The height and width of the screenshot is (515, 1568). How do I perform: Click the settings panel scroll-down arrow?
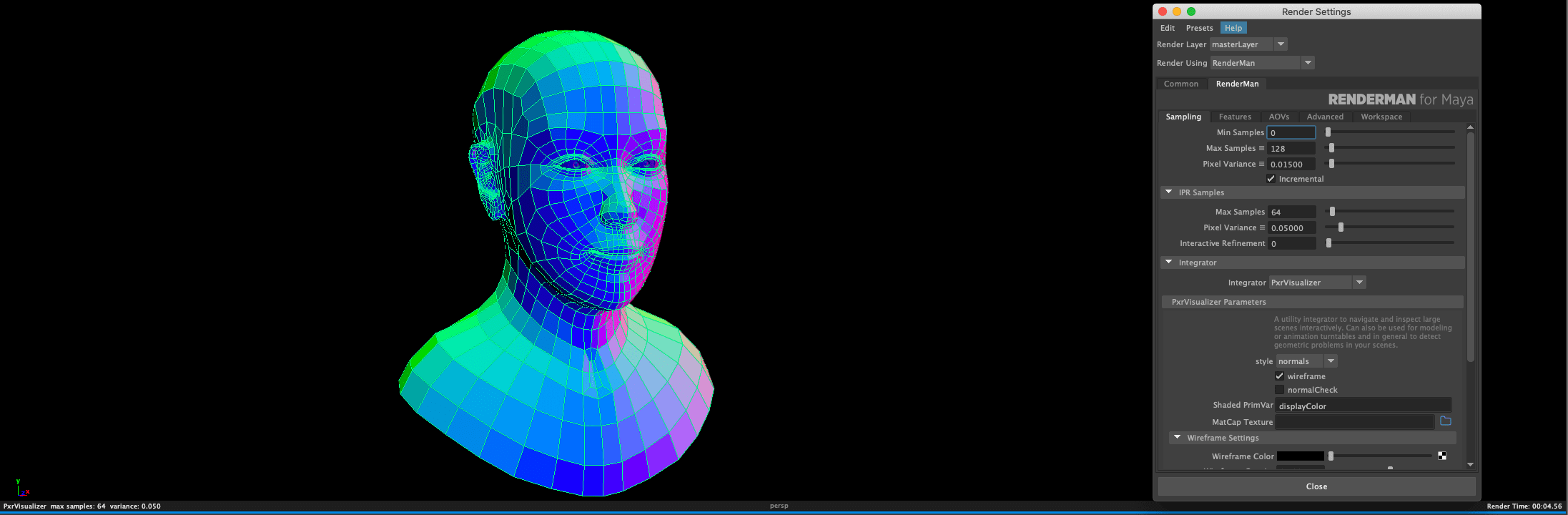pos(1470,465)
